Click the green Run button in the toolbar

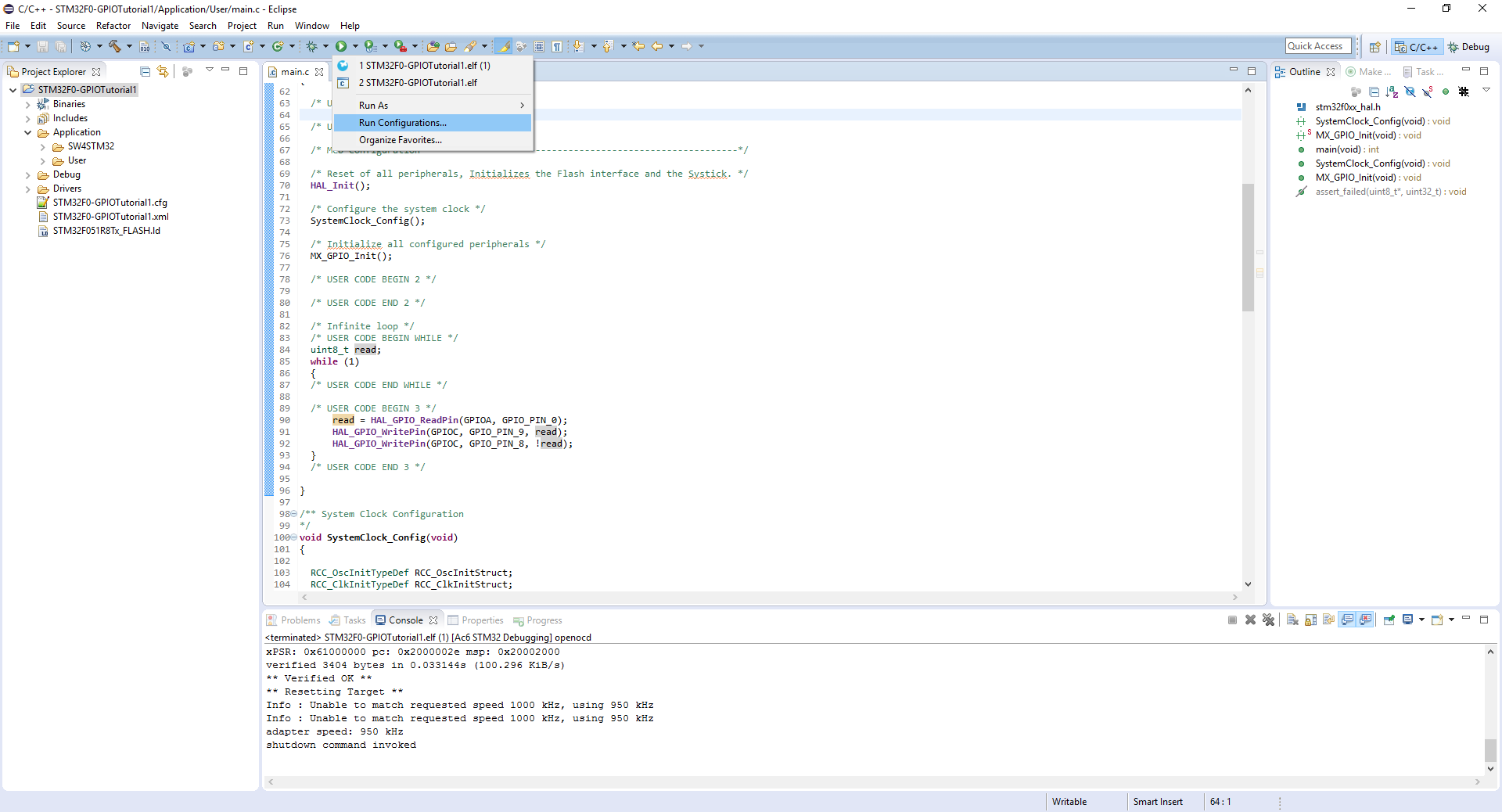[341, 47]
